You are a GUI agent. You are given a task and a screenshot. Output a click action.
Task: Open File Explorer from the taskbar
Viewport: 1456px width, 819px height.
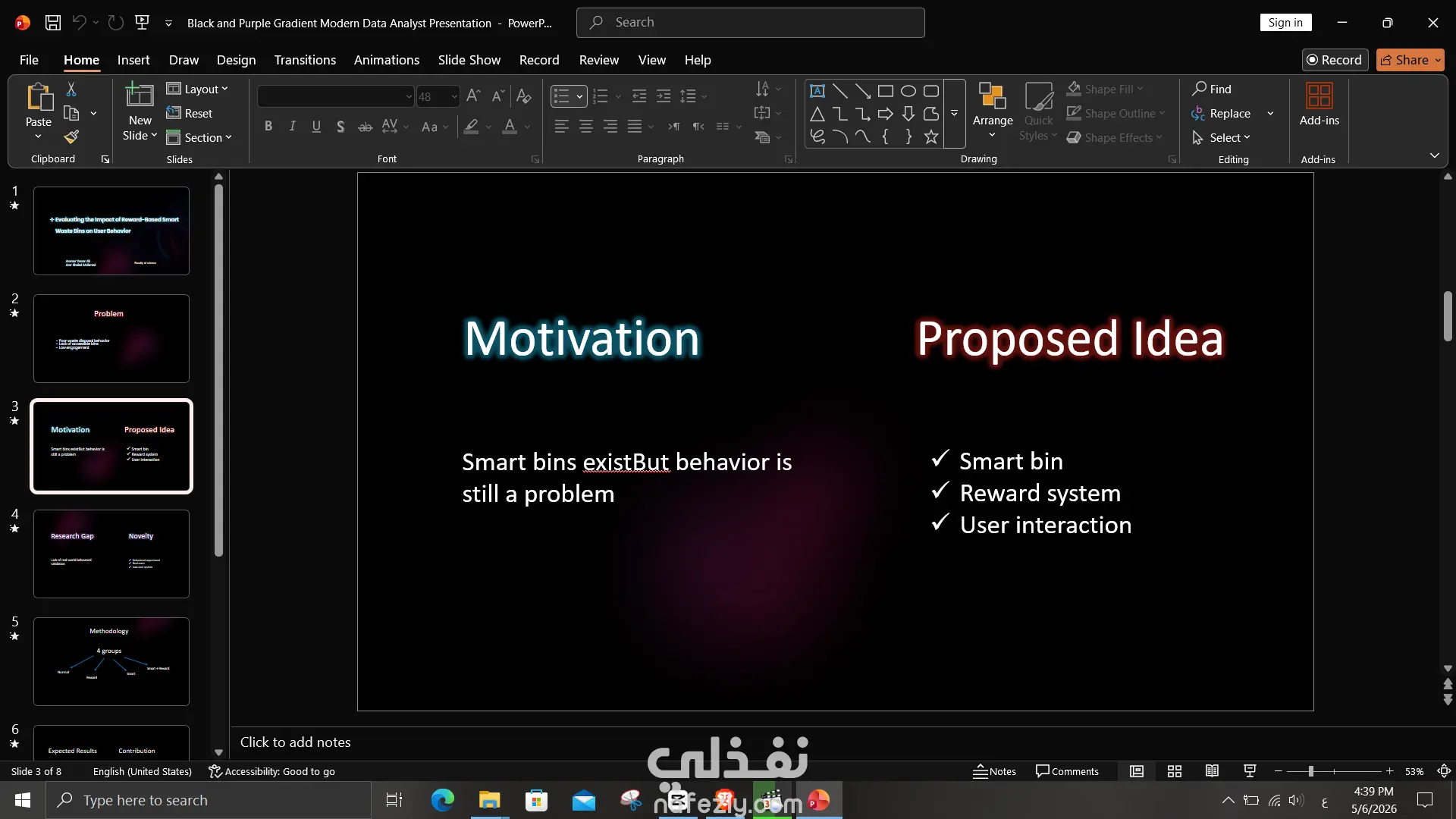[489, 800]
